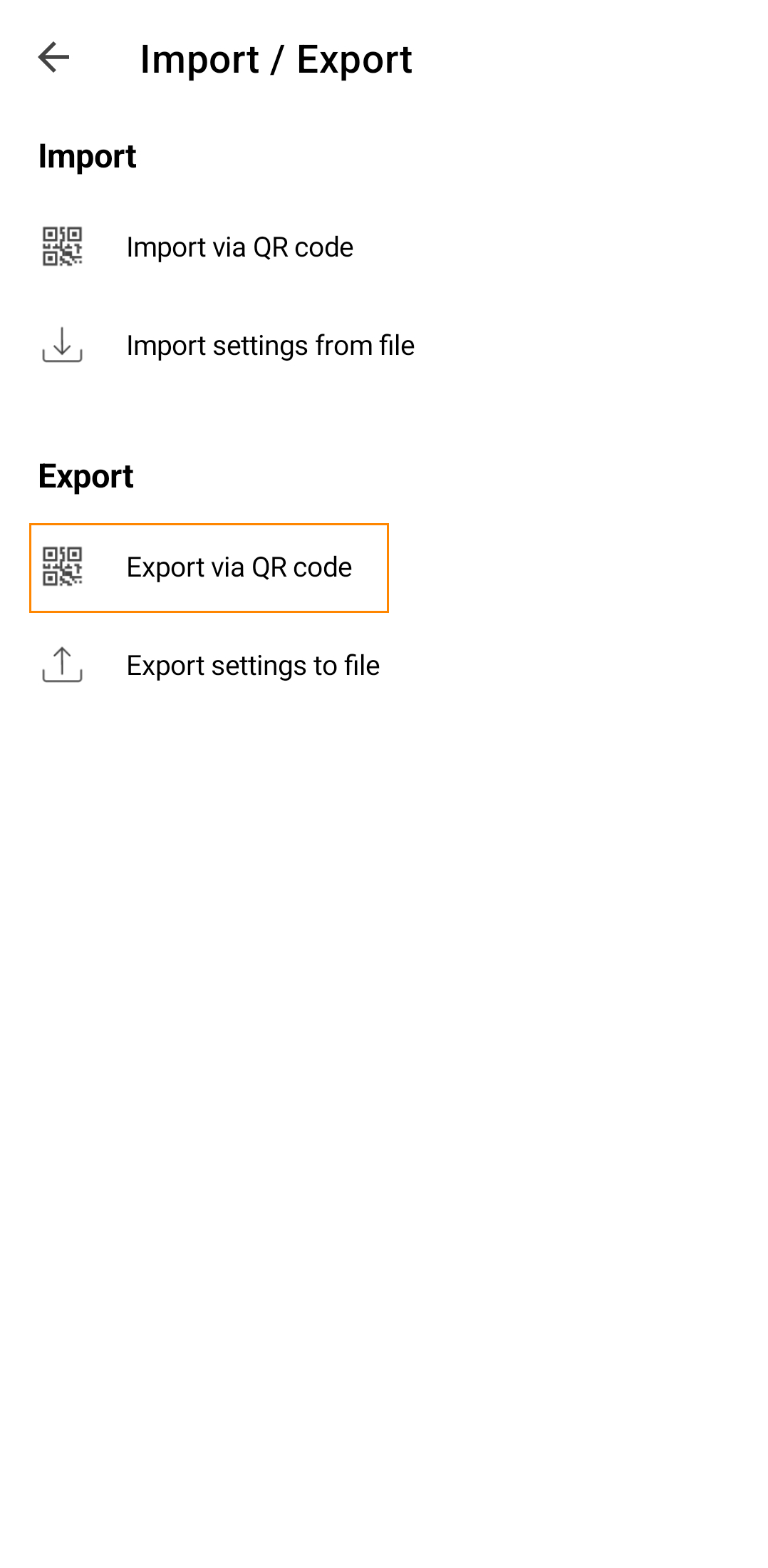Click the word 'Export' in the page title
The height and width of the screenshot is (1568, 768).
coord(354,59)
